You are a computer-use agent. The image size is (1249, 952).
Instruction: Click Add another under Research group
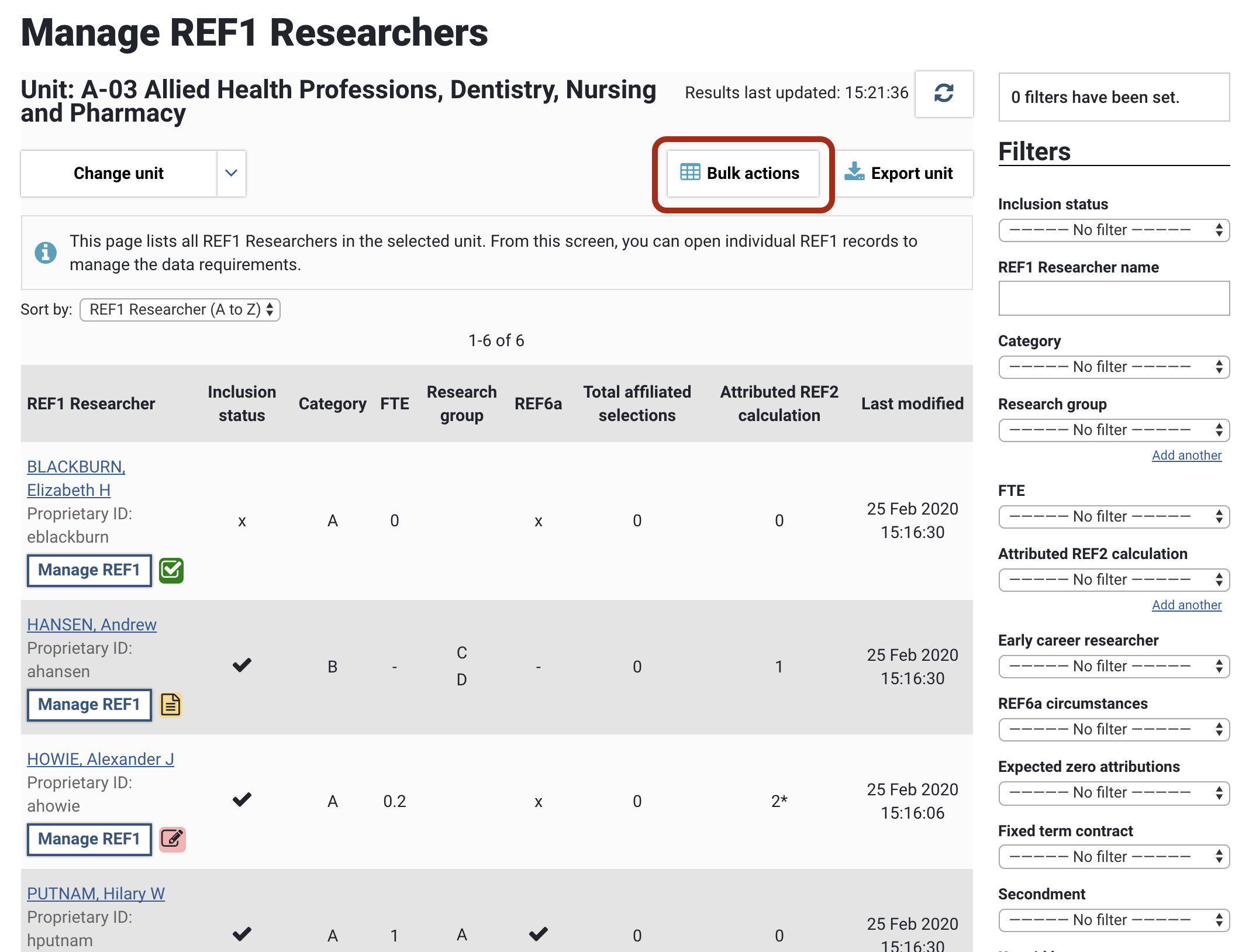tap(1186, 455)
